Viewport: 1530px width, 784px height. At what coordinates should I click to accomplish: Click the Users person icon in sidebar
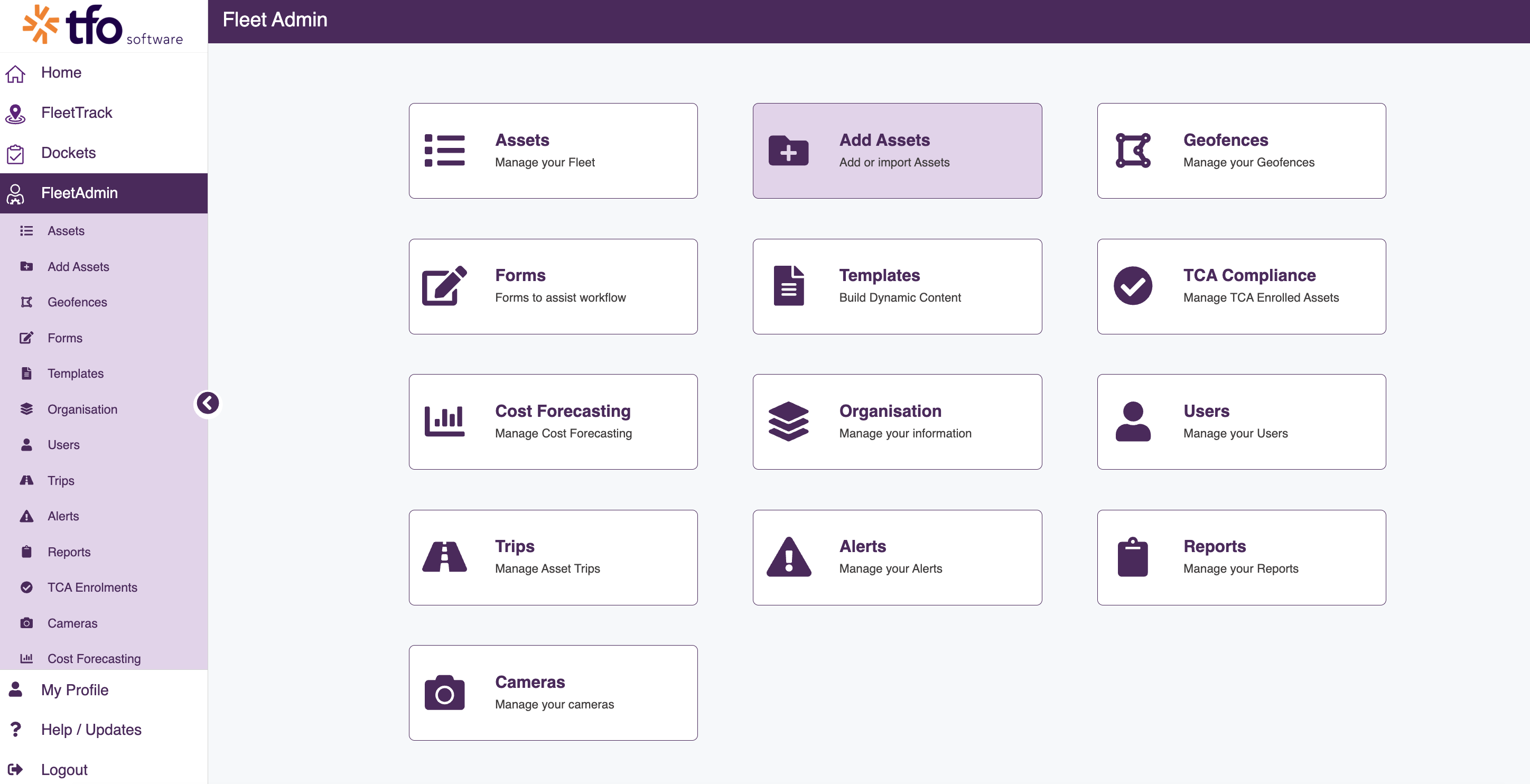27,444
